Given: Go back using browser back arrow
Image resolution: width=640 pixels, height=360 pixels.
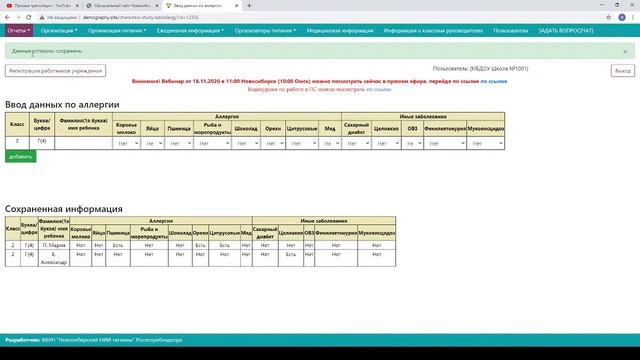Looking at the screenshot, I should (7, 18).
